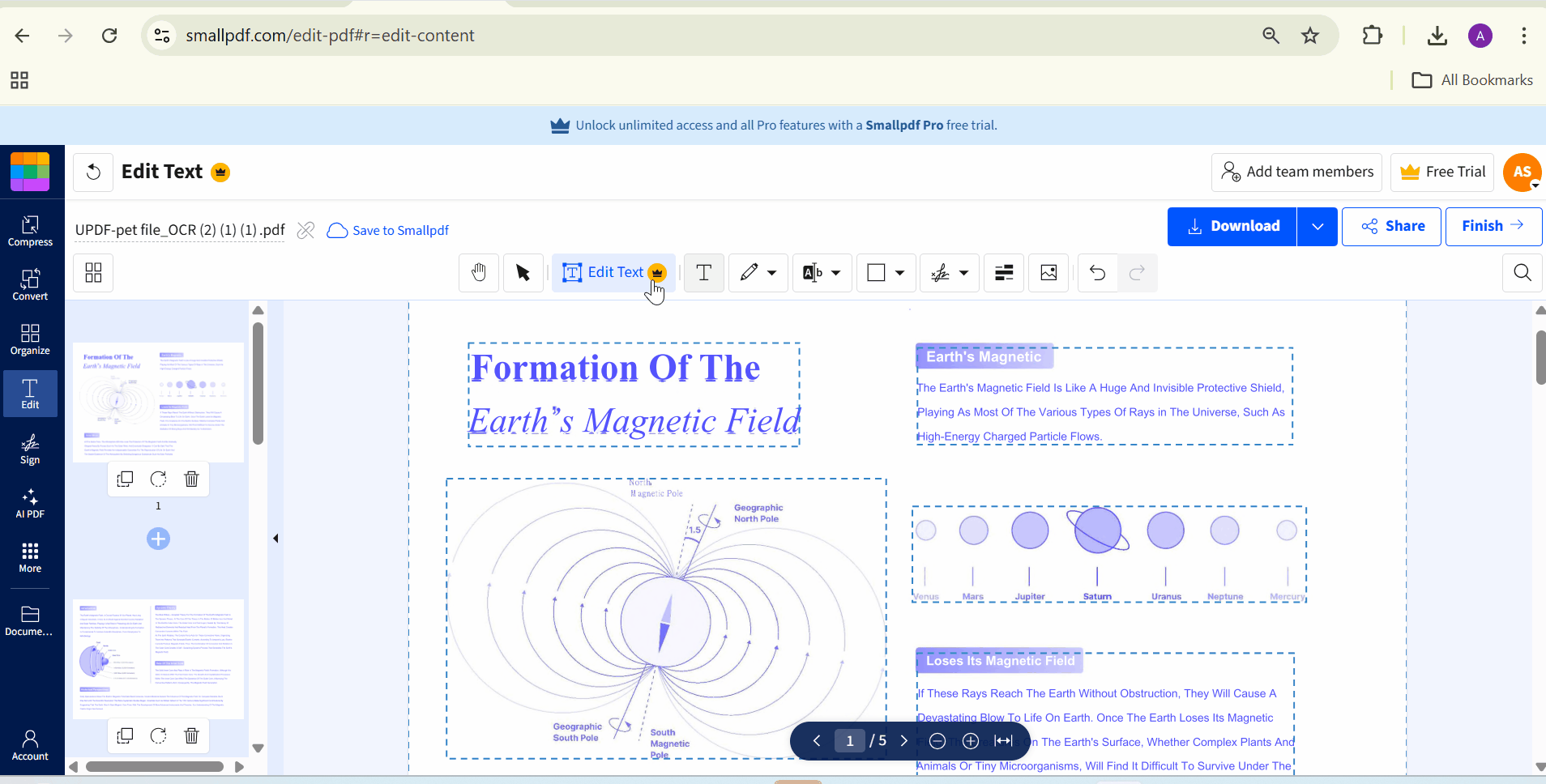
Task: Zoom in with the plus button
Action: click(x=971, y=741)
